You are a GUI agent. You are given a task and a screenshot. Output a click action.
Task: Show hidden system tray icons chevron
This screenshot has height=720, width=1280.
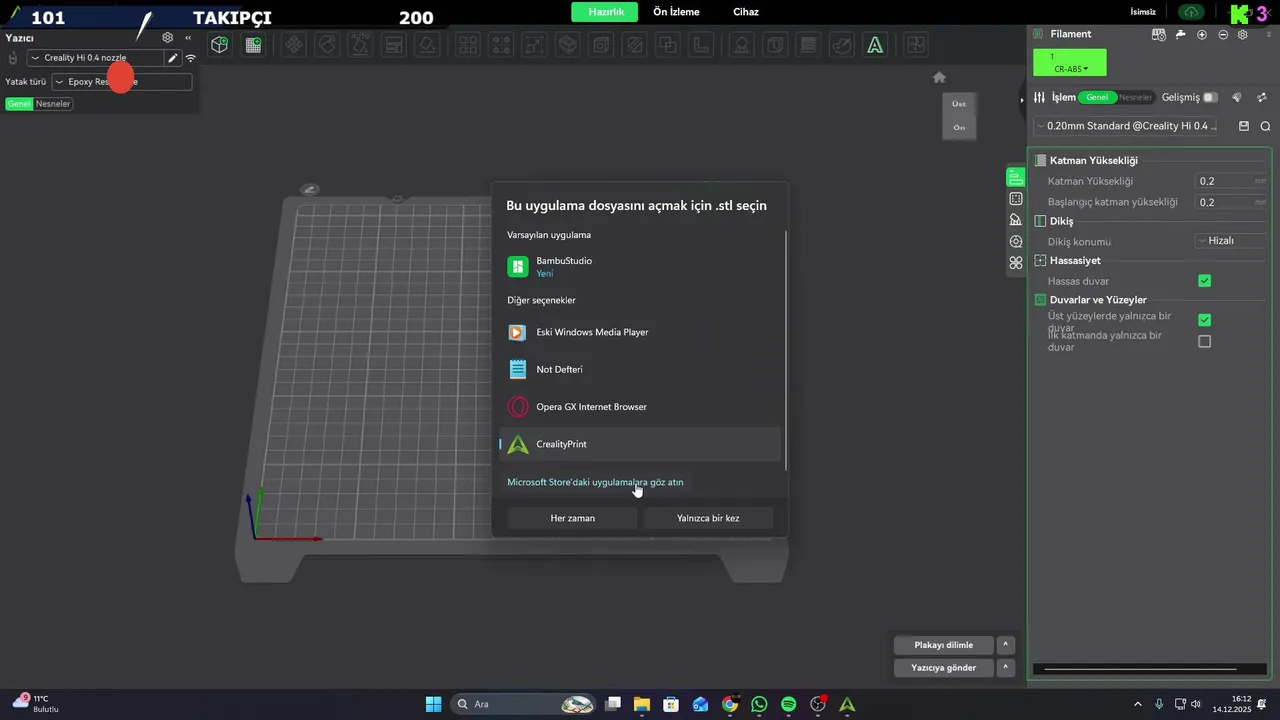(x=1140, y=704)
